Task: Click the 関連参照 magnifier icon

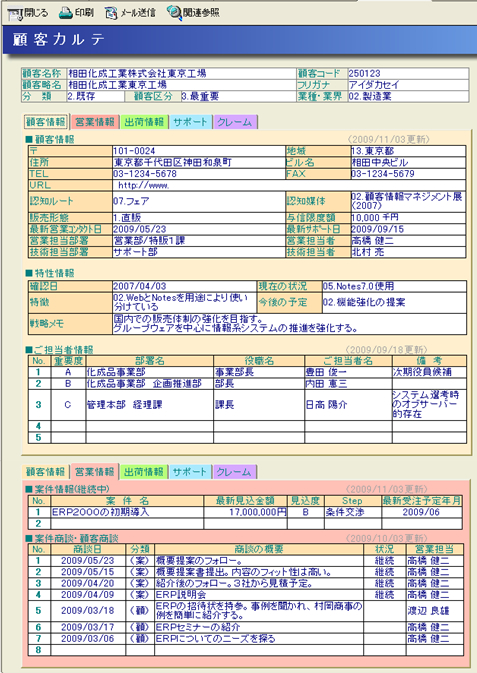Action: (174, 13)
